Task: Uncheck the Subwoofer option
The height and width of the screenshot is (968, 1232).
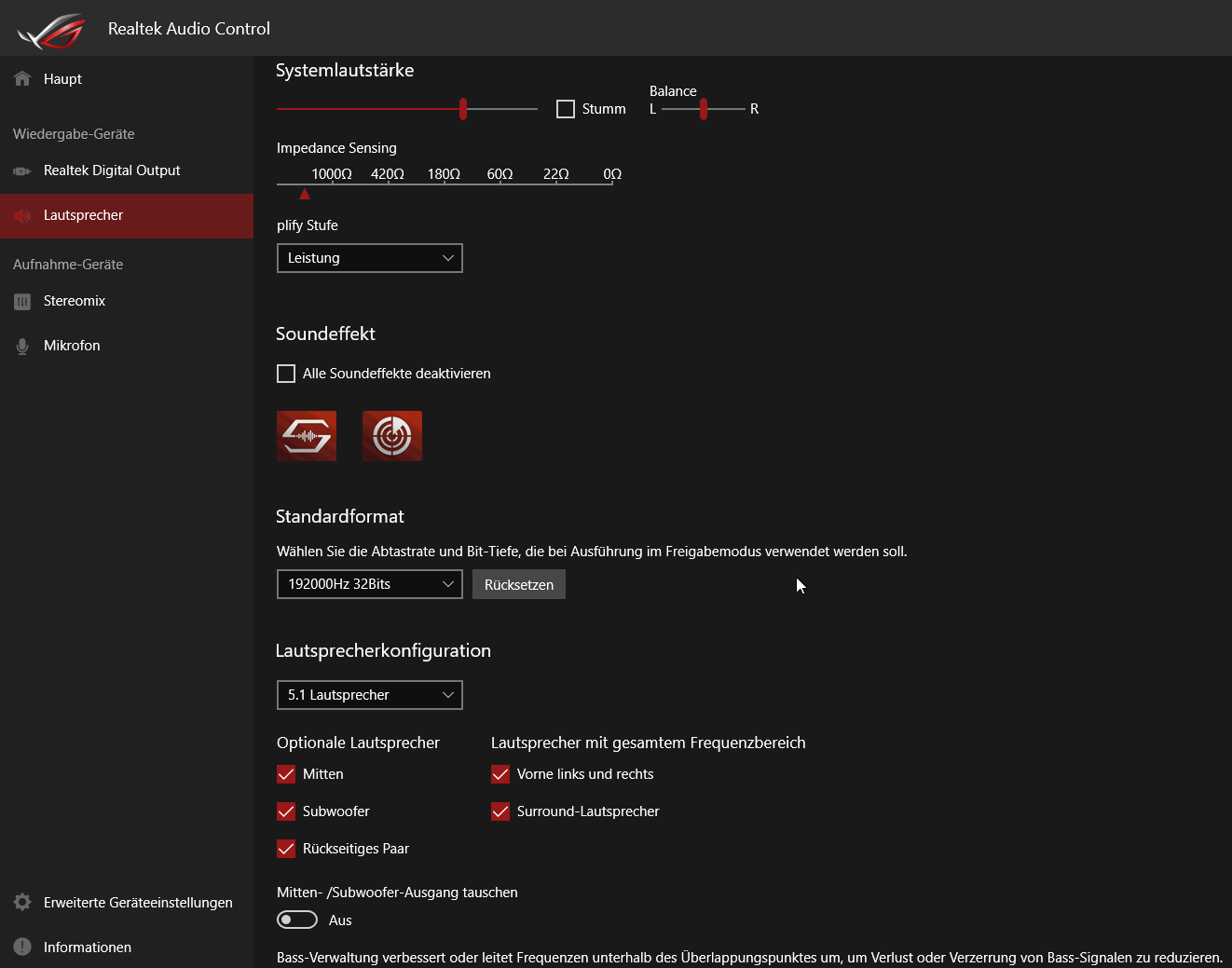Action: click(x=286, y=811)
